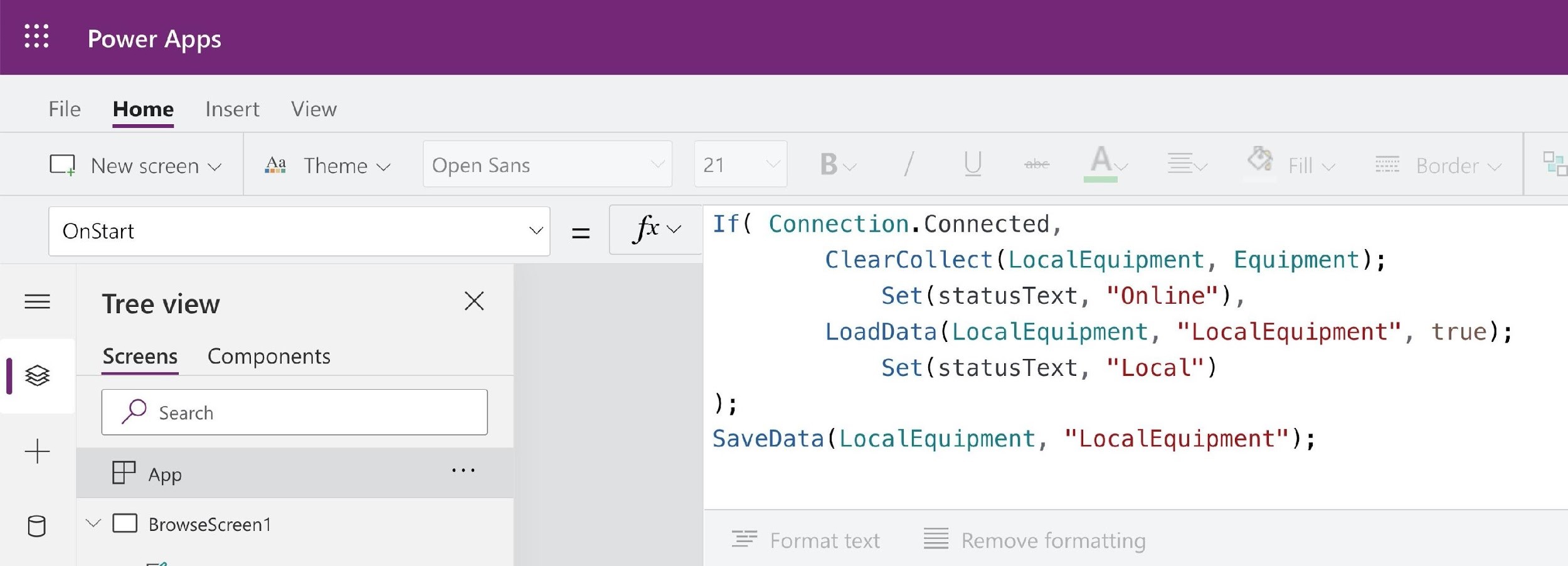Click the Border style icon
The width and height of the screenshot is (1568, 566).
click(x=1387, y=165)
